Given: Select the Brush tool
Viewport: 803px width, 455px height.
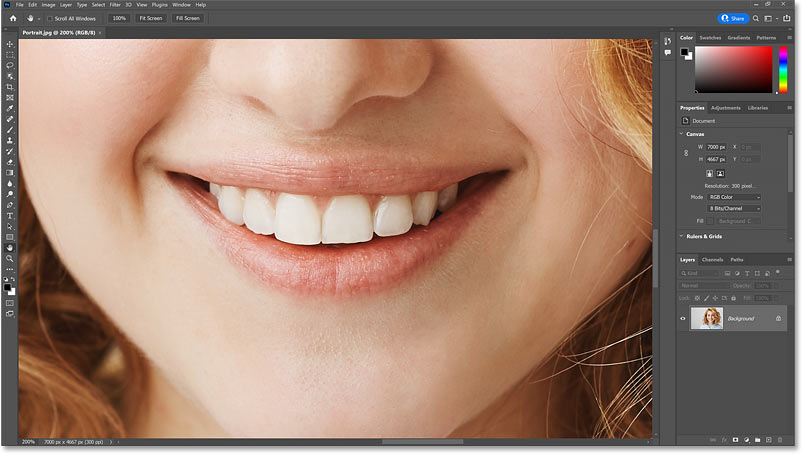Looking at the screenshot, I should [x=10, y=130].
